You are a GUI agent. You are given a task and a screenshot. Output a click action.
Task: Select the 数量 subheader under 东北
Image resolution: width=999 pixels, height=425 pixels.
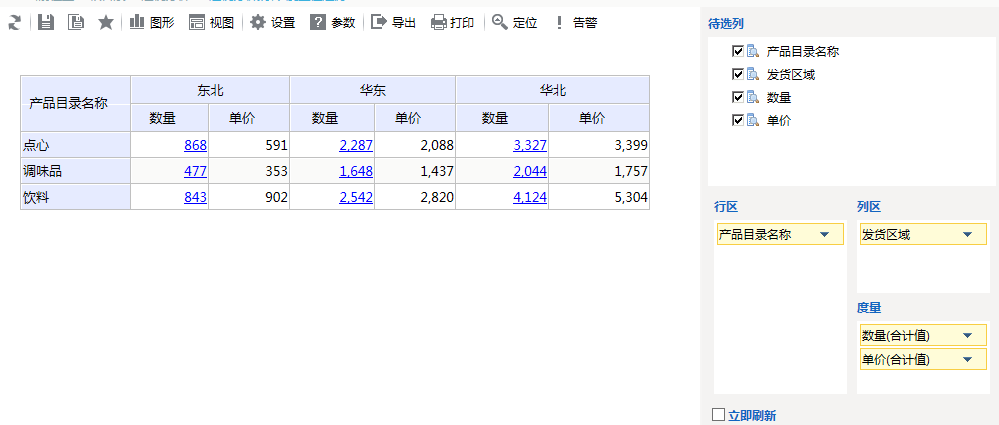(169, 118)
